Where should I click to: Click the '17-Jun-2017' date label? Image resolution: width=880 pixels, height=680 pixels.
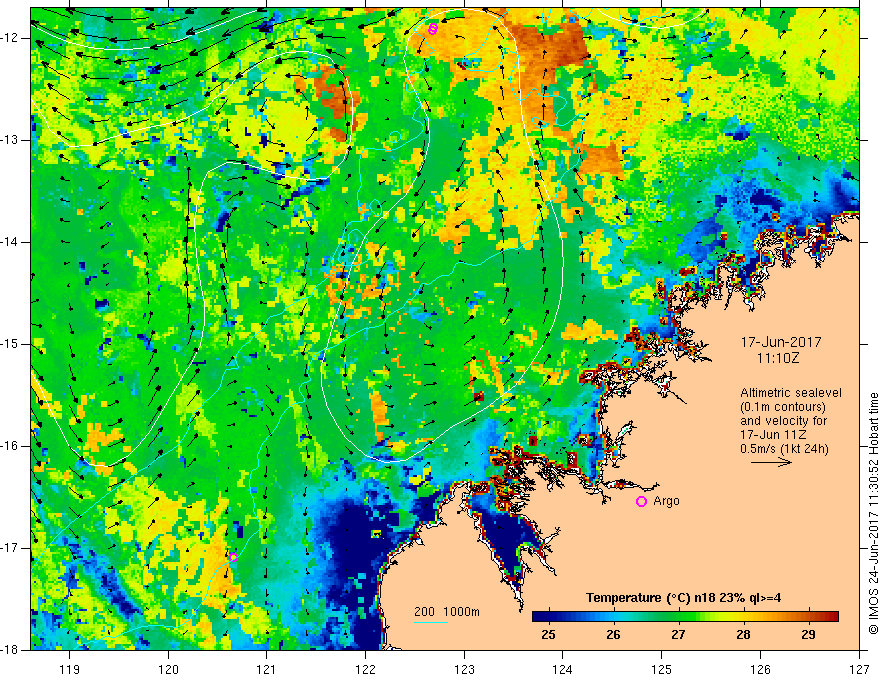tap(781, 342)
